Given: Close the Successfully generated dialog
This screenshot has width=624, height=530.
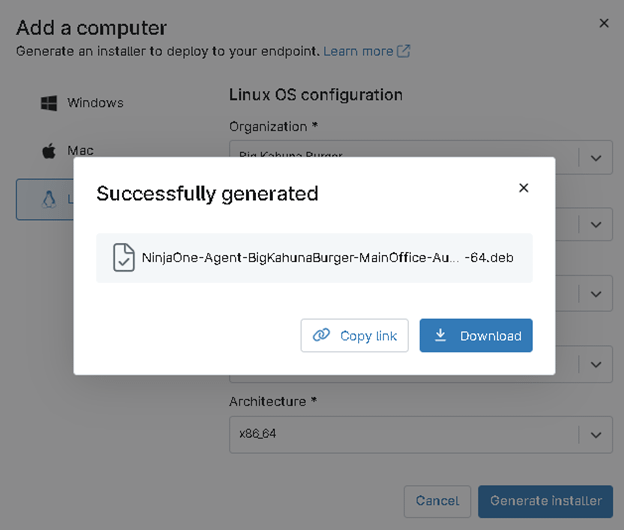Looking at the screenshot, I should point(523,188).
